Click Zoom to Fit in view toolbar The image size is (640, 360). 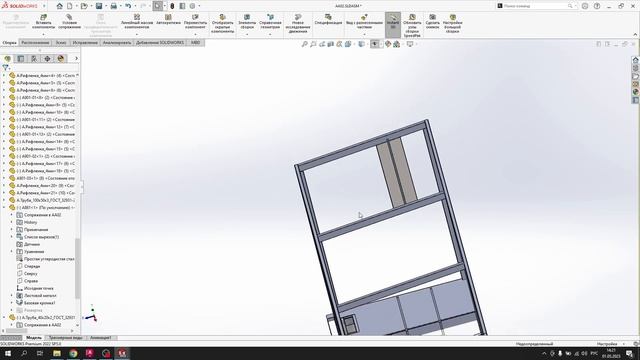[304, 44]
